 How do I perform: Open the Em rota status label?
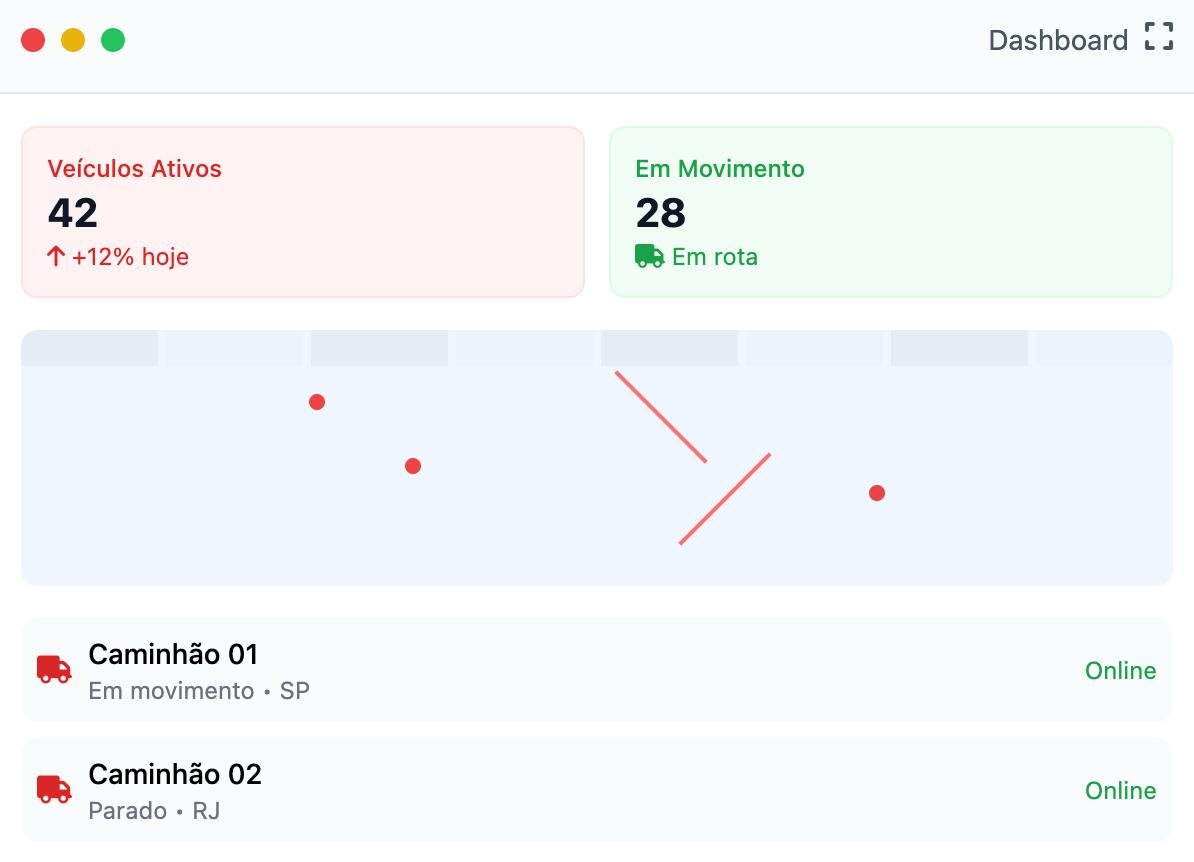click(715, 256)
